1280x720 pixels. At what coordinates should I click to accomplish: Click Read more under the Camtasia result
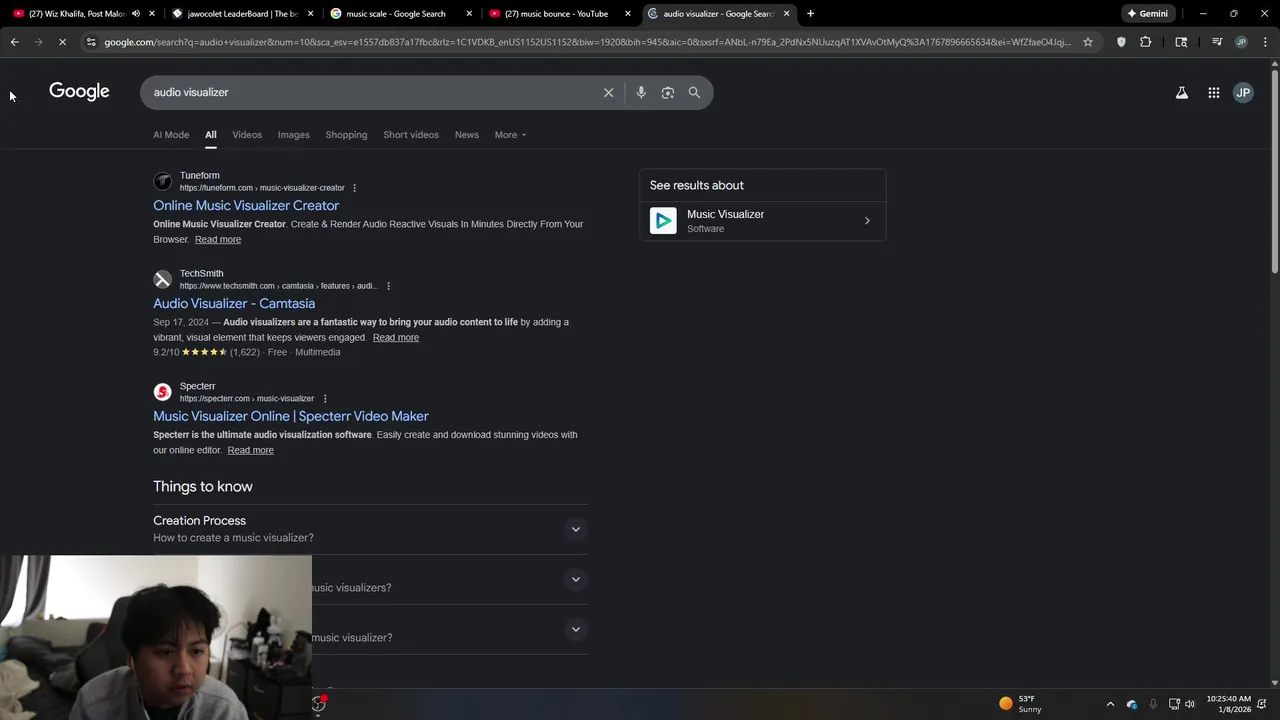click(396, 338)
